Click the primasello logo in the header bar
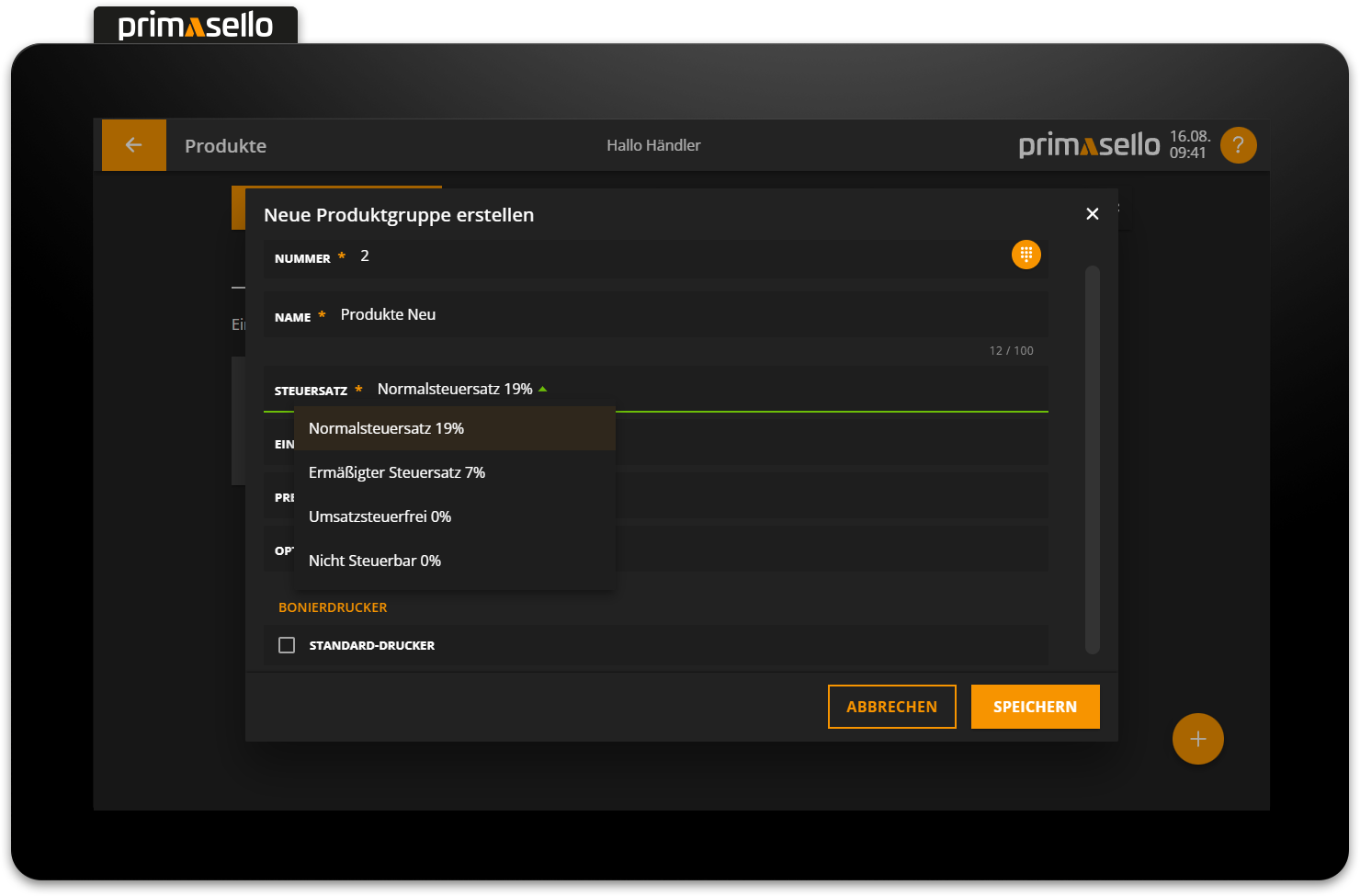The image size is (1360, 896). tap(1089, 145)
